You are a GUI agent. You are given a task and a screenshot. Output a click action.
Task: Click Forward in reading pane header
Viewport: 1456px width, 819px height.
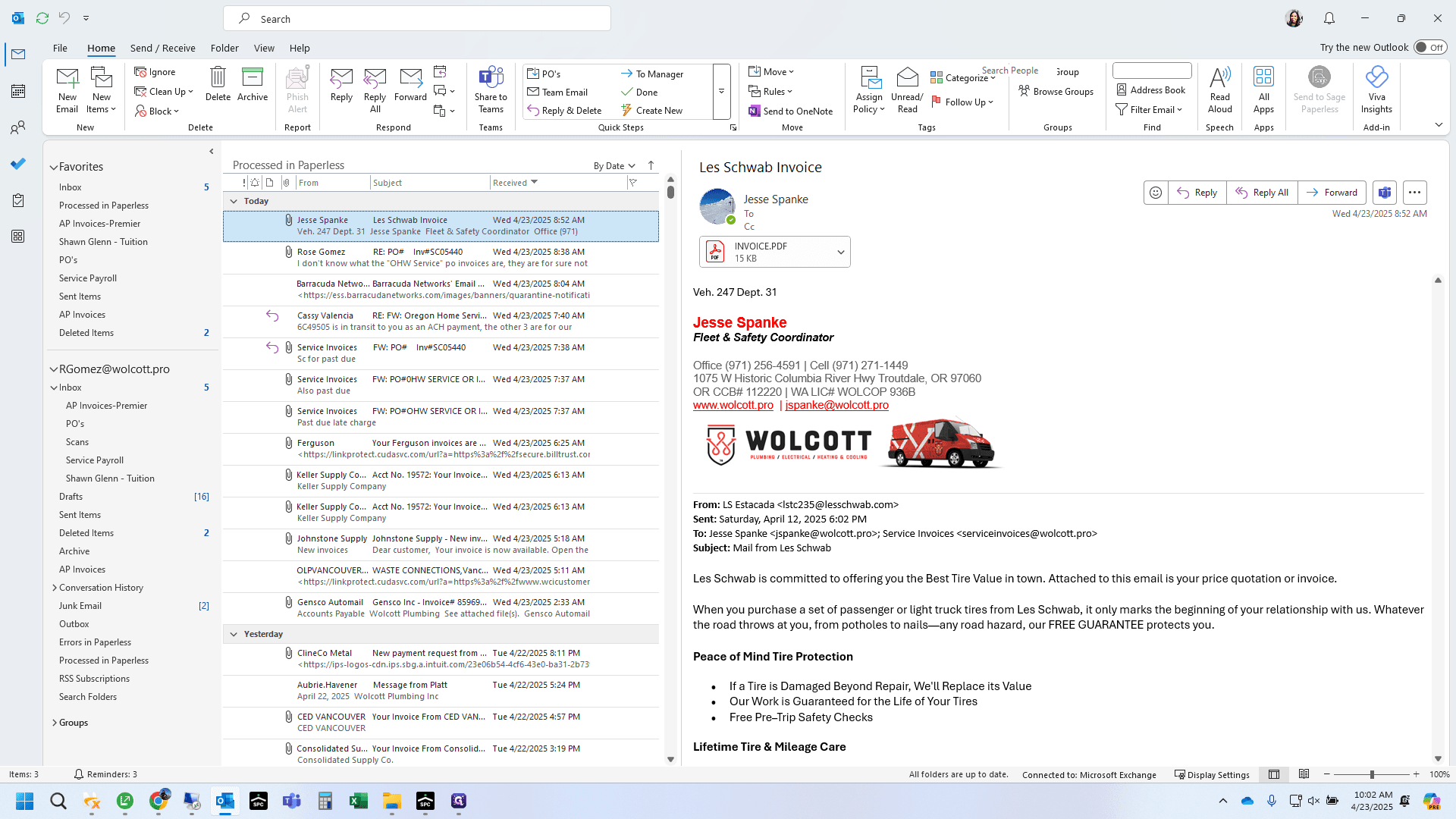pyautogui.click(x=1332, y=193)
